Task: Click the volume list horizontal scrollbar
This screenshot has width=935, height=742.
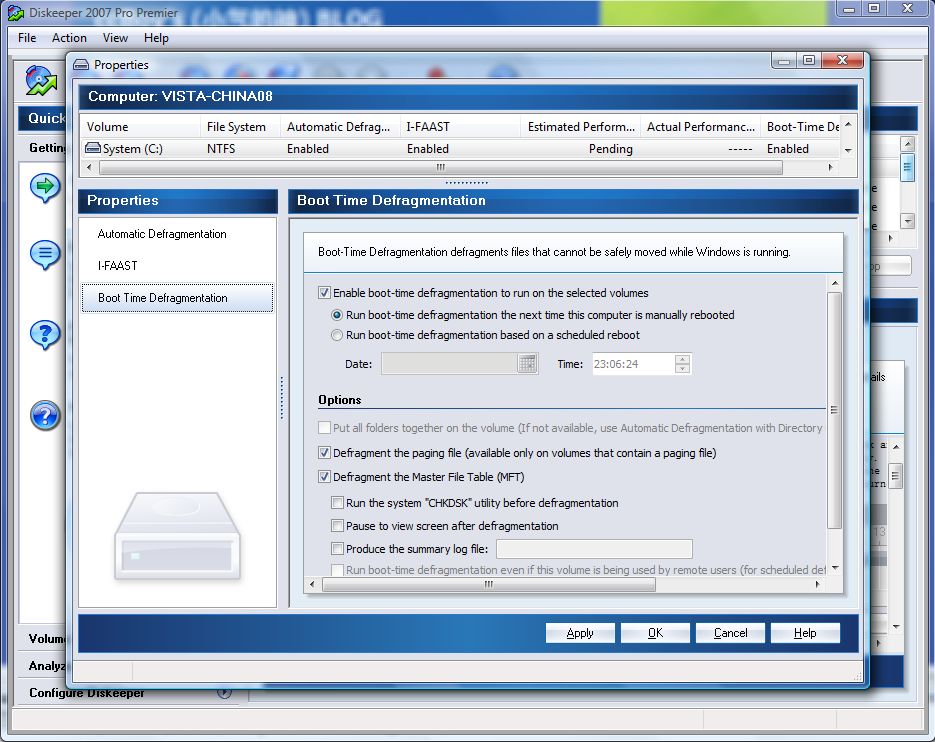Action: [x=441, y=168]
